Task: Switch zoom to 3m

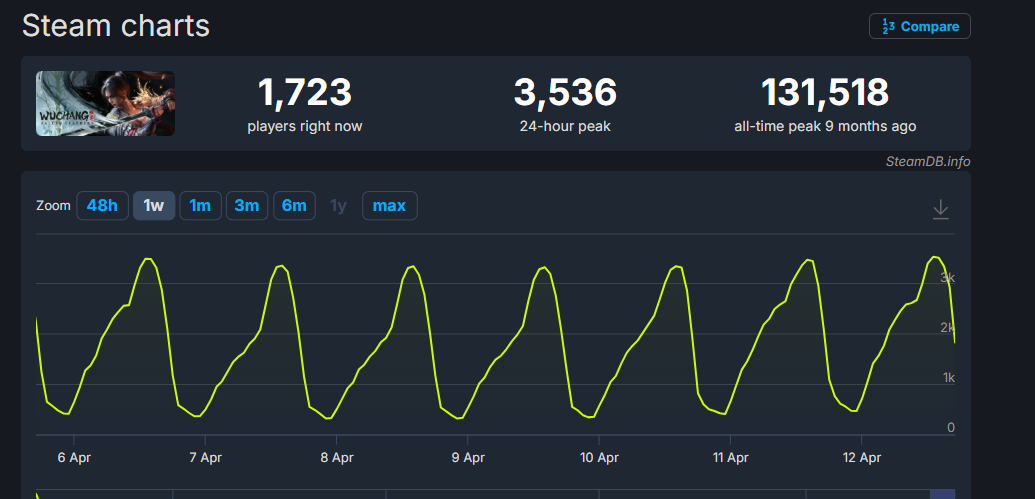Action: [x=247, y=205]
